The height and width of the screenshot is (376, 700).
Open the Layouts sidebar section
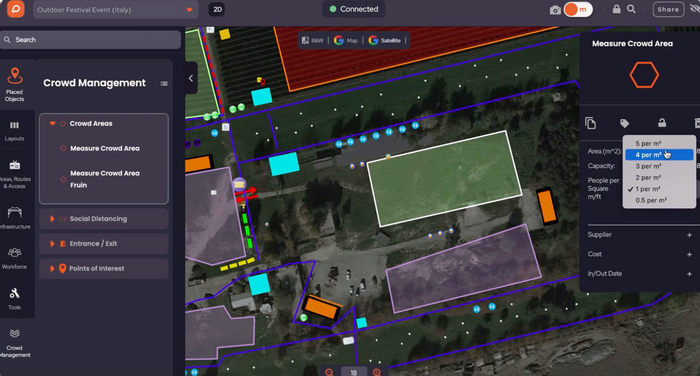(x=15, y=131)
